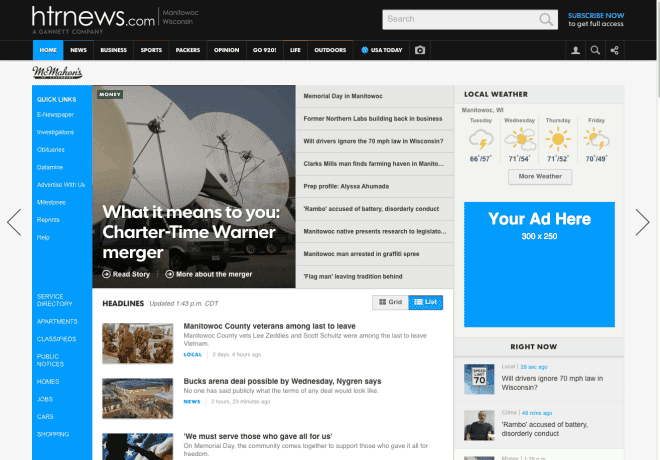Open the Public Notices link
This screenshot has width=660, height=460.
pyautogui.click(x=50, y=360)
